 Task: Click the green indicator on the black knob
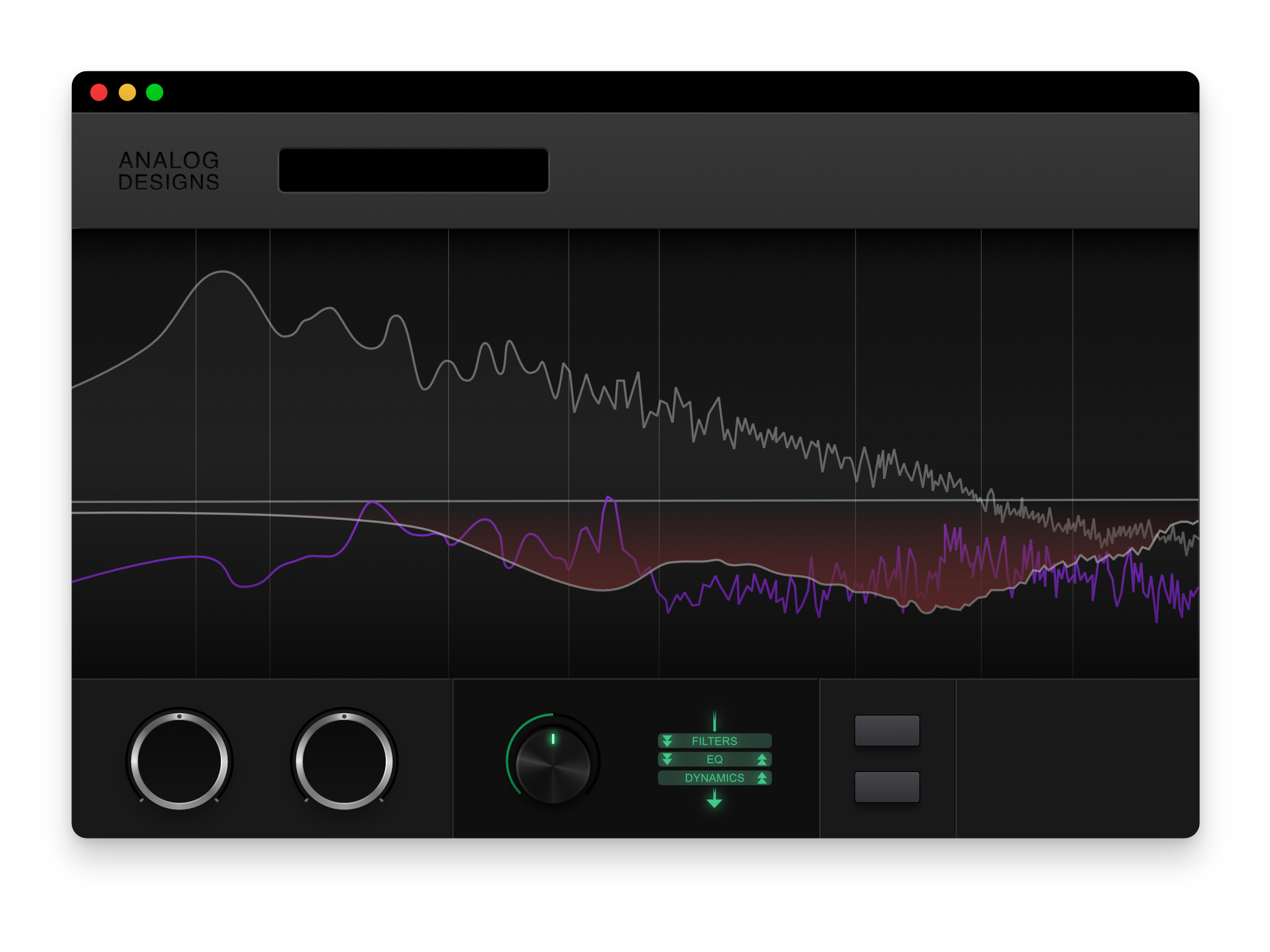[x=553, y=738]
